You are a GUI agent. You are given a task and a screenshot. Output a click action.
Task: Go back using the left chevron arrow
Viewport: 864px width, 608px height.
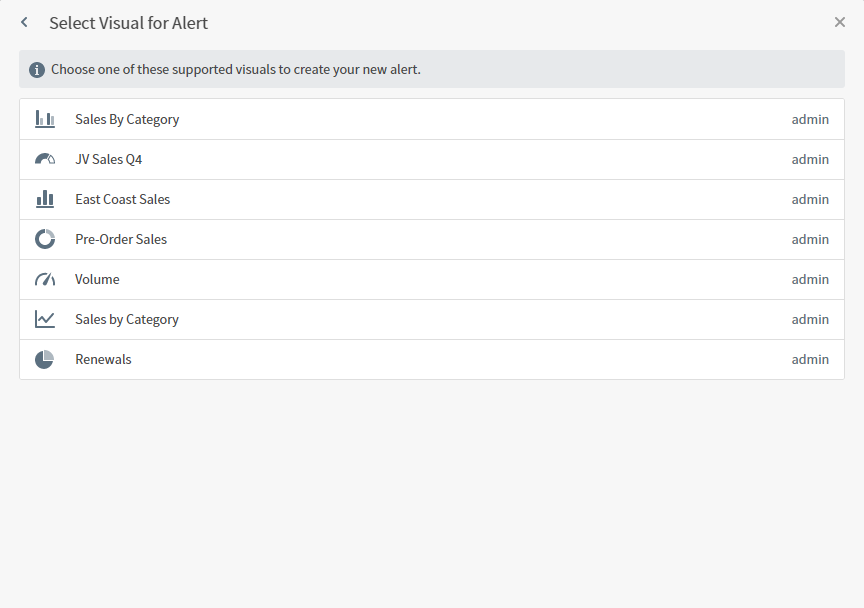click(x=23, y=22)
